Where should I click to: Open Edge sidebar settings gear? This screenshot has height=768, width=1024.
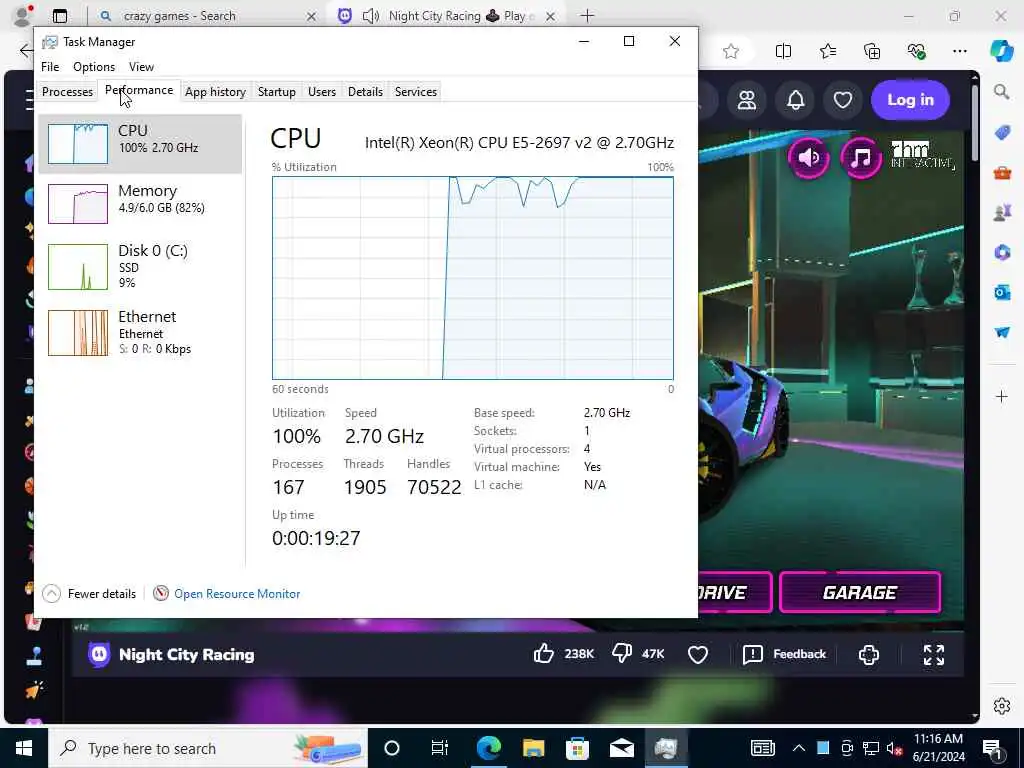click(1002, 706)
